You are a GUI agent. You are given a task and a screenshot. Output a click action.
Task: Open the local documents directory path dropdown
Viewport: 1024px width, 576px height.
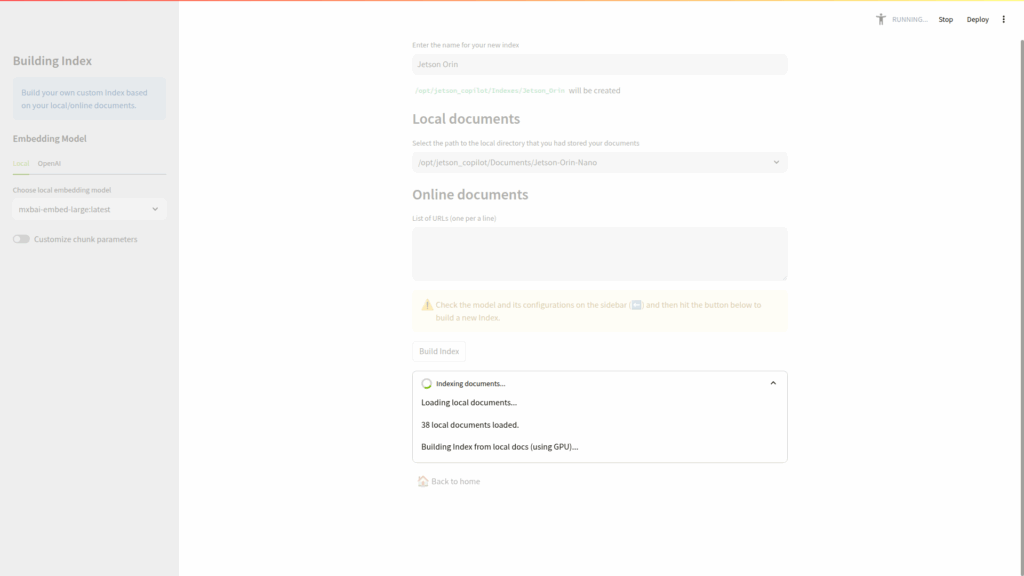(599, 162)
